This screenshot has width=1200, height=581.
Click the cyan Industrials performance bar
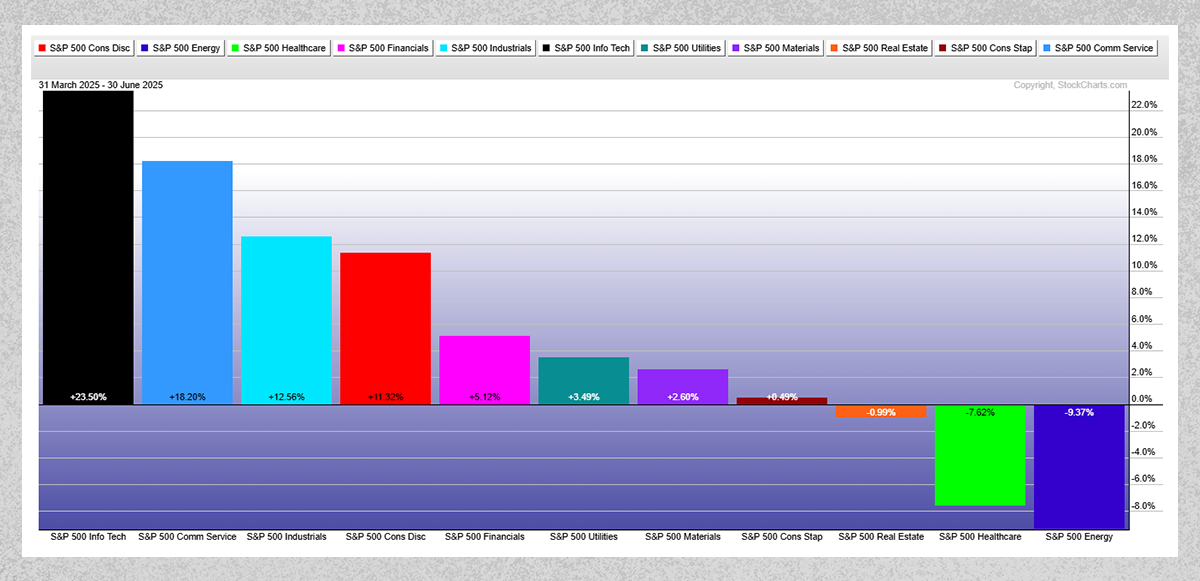coord(286,320)
